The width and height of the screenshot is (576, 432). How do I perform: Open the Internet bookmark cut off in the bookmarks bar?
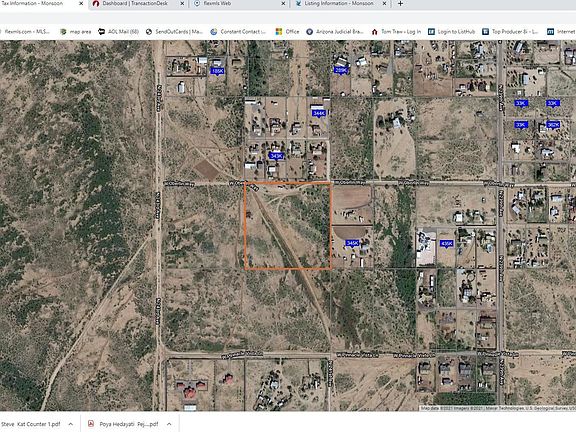click(x=561, y=32)
